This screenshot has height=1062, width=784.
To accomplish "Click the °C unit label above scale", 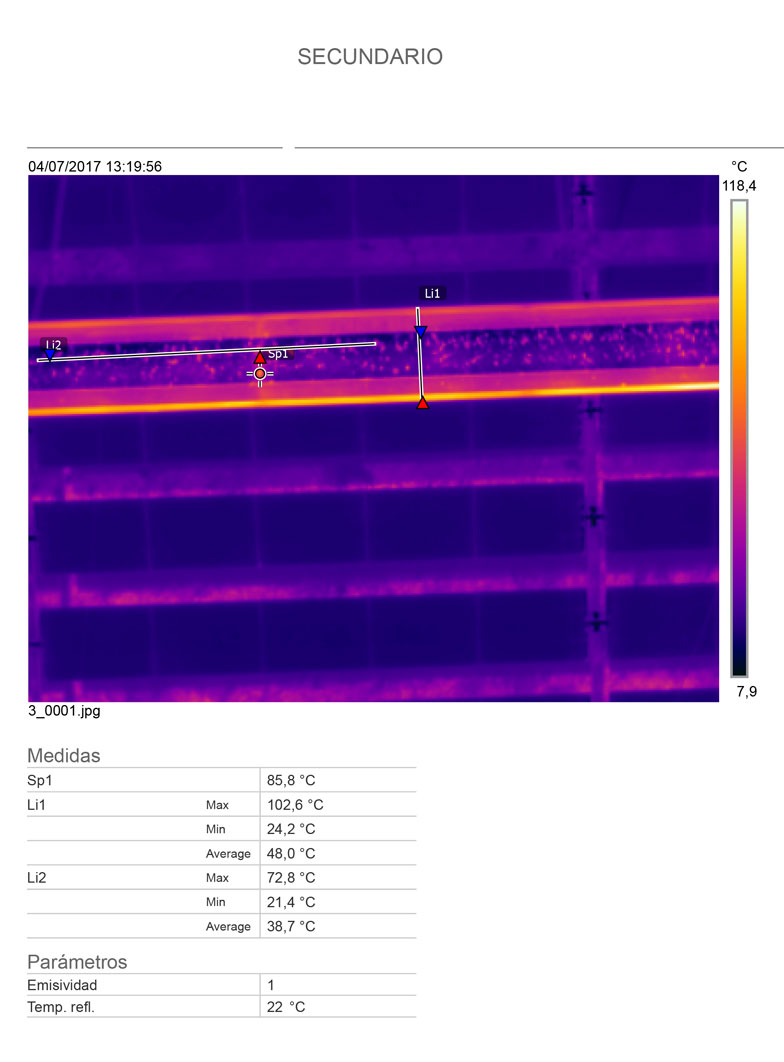I will click(x=739, y=166).
